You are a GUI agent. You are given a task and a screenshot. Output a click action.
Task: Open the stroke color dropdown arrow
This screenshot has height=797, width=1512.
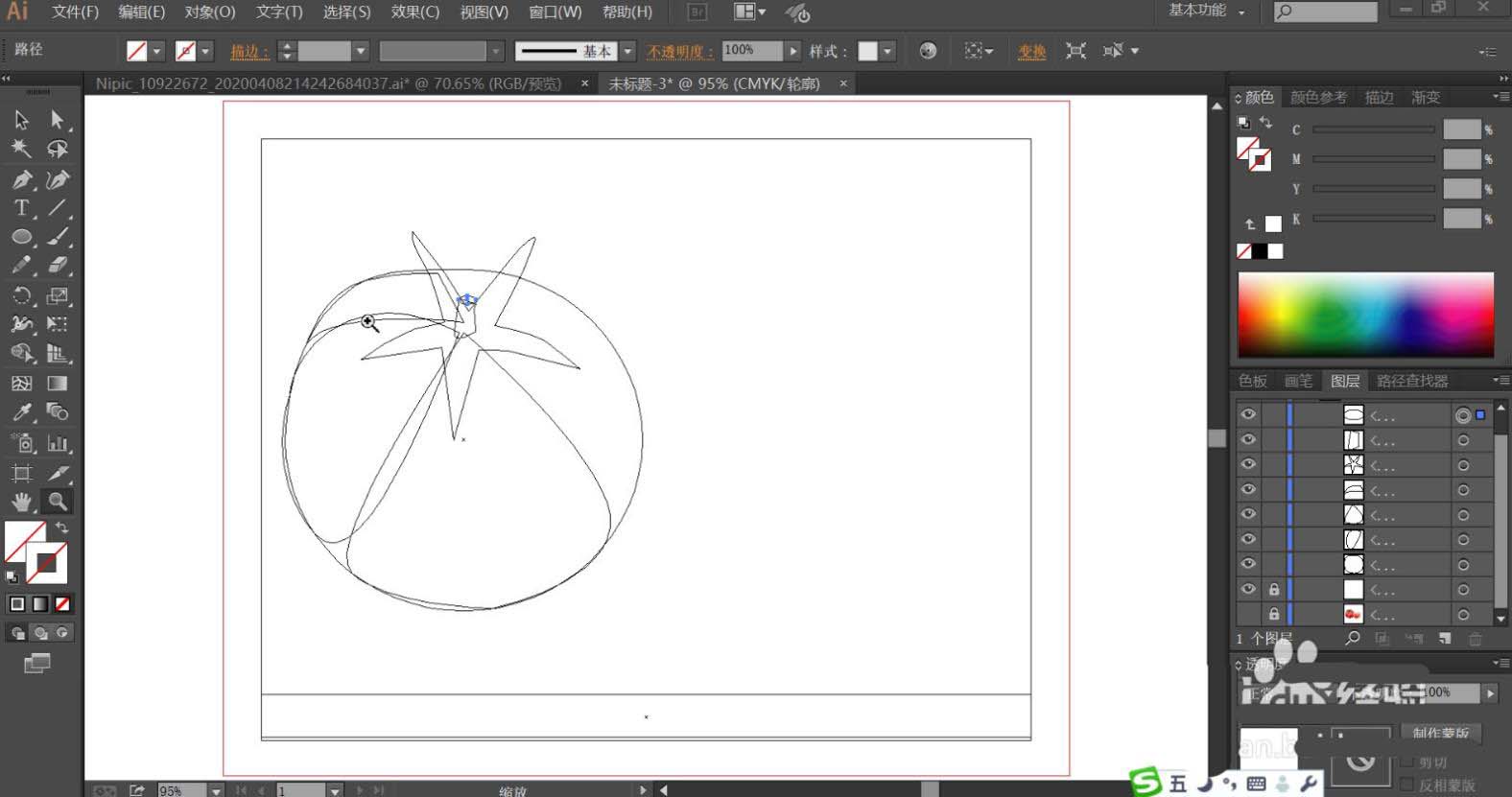[x=205, y=51]
